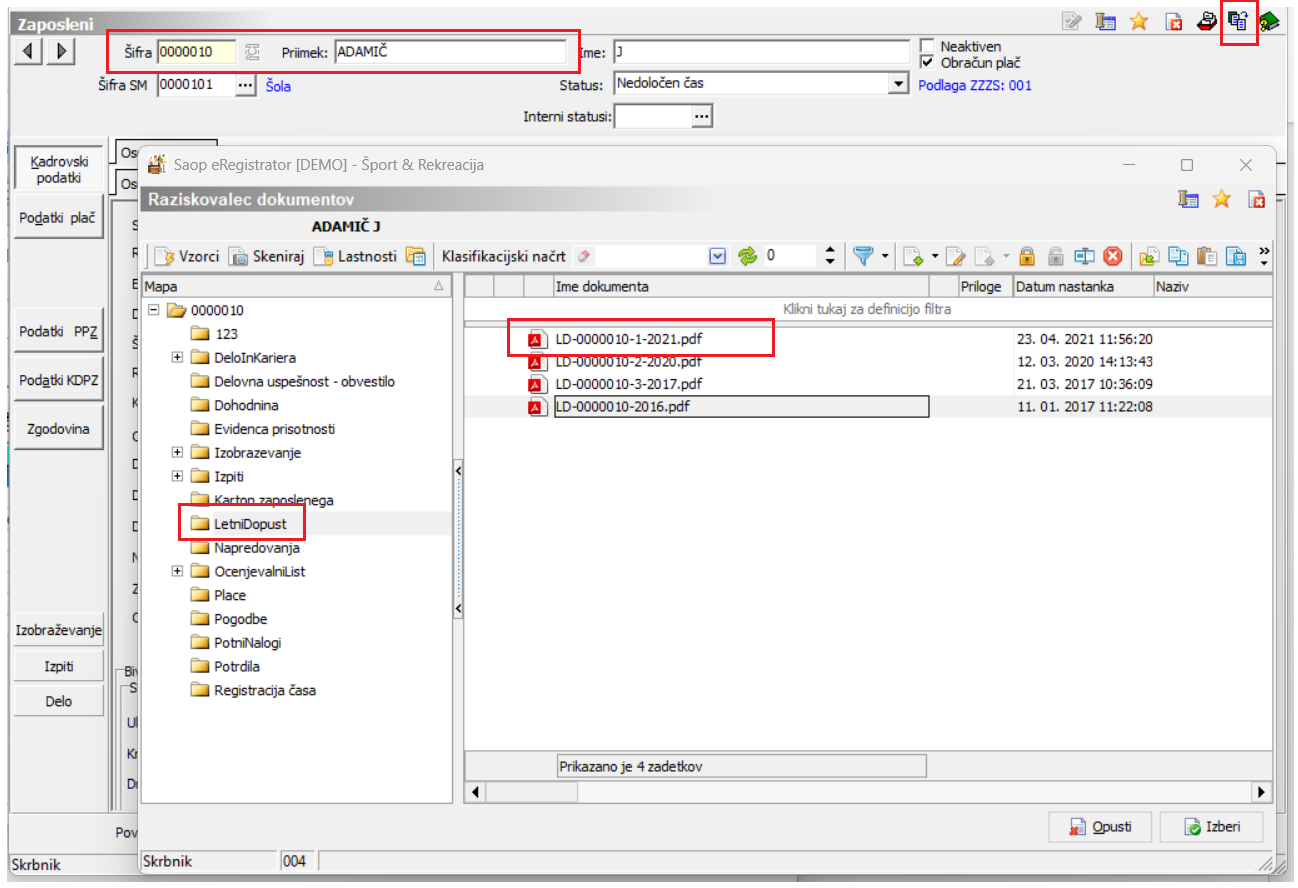Open the eRegistrator documents icon in Zaposleni header

click(x=1239, y=21)
